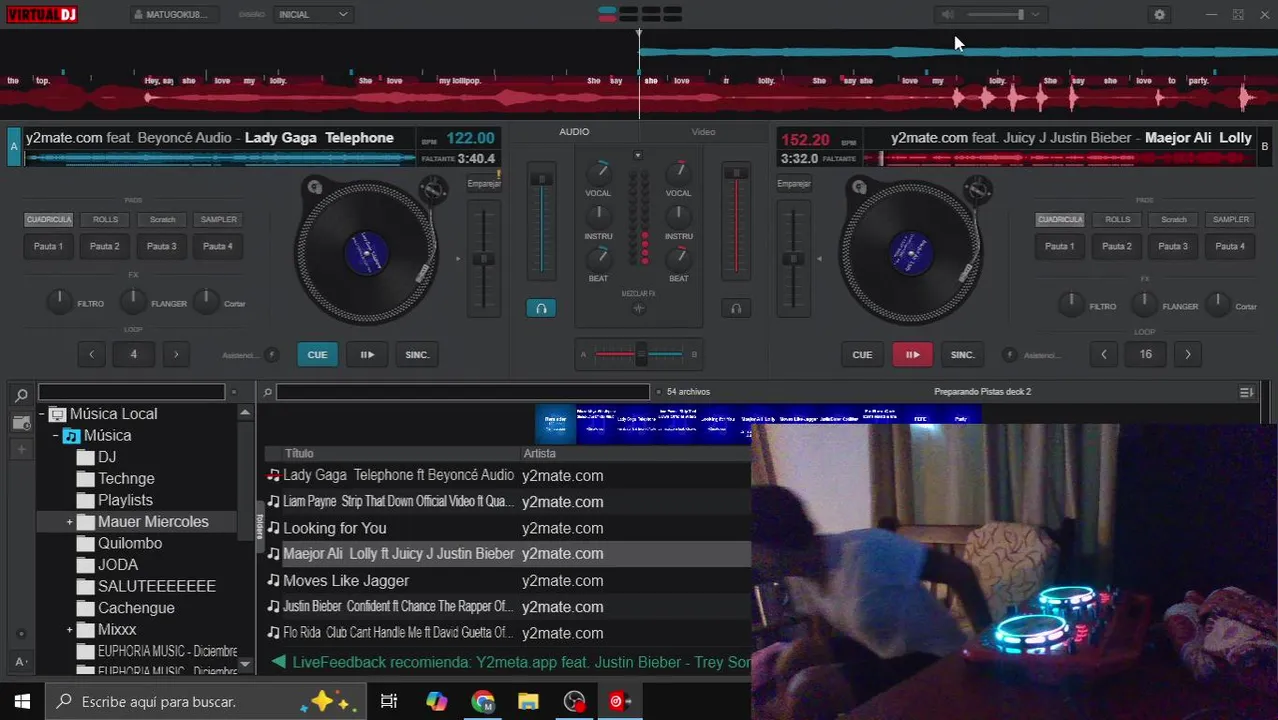Toggle deck B Asistencia button
Viewport: 1278px width, 720px height.
[1009, 355]
